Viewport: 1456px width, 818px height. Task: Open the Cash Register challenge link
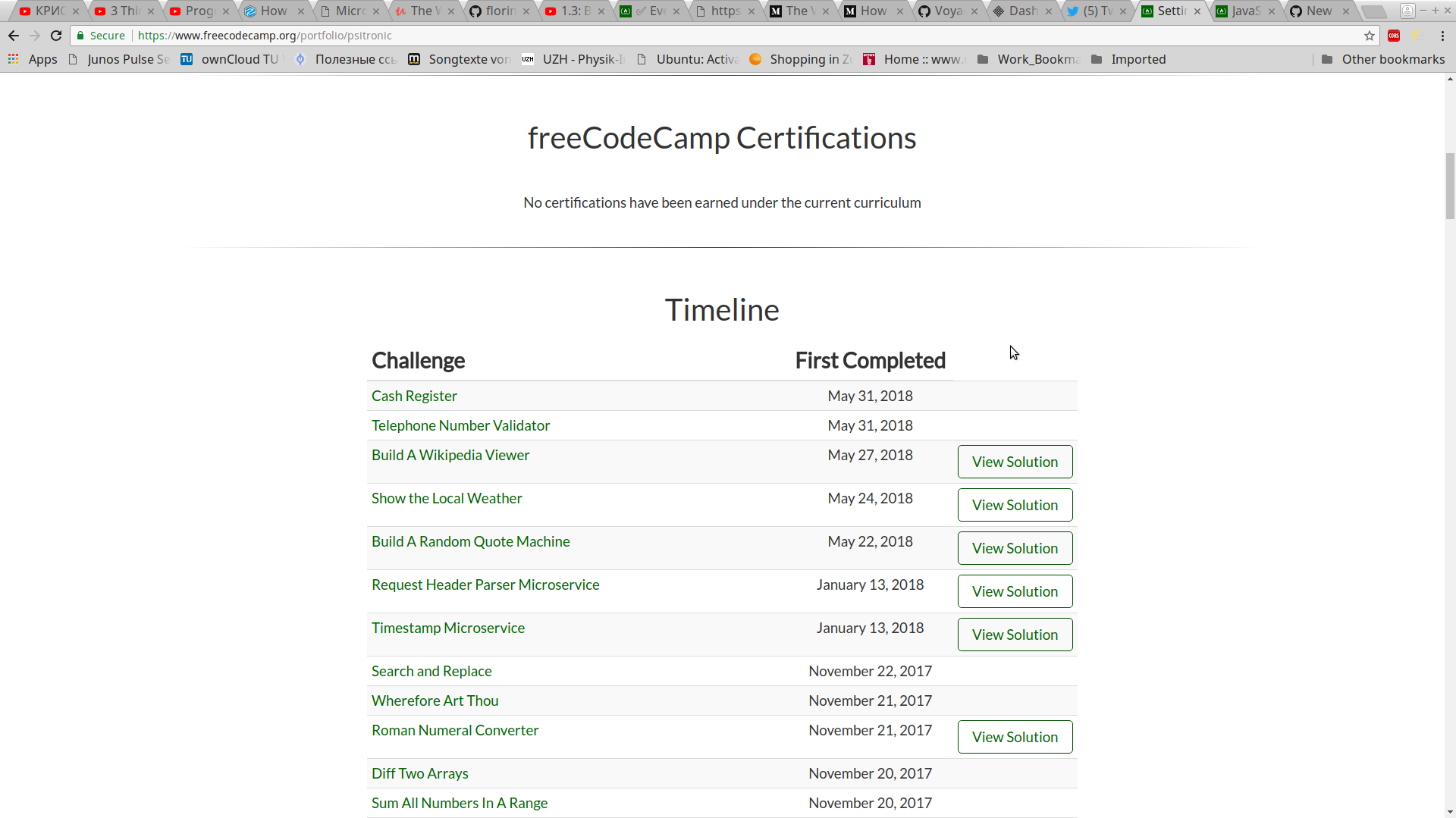pyautogui.click(x=414, y=396)
